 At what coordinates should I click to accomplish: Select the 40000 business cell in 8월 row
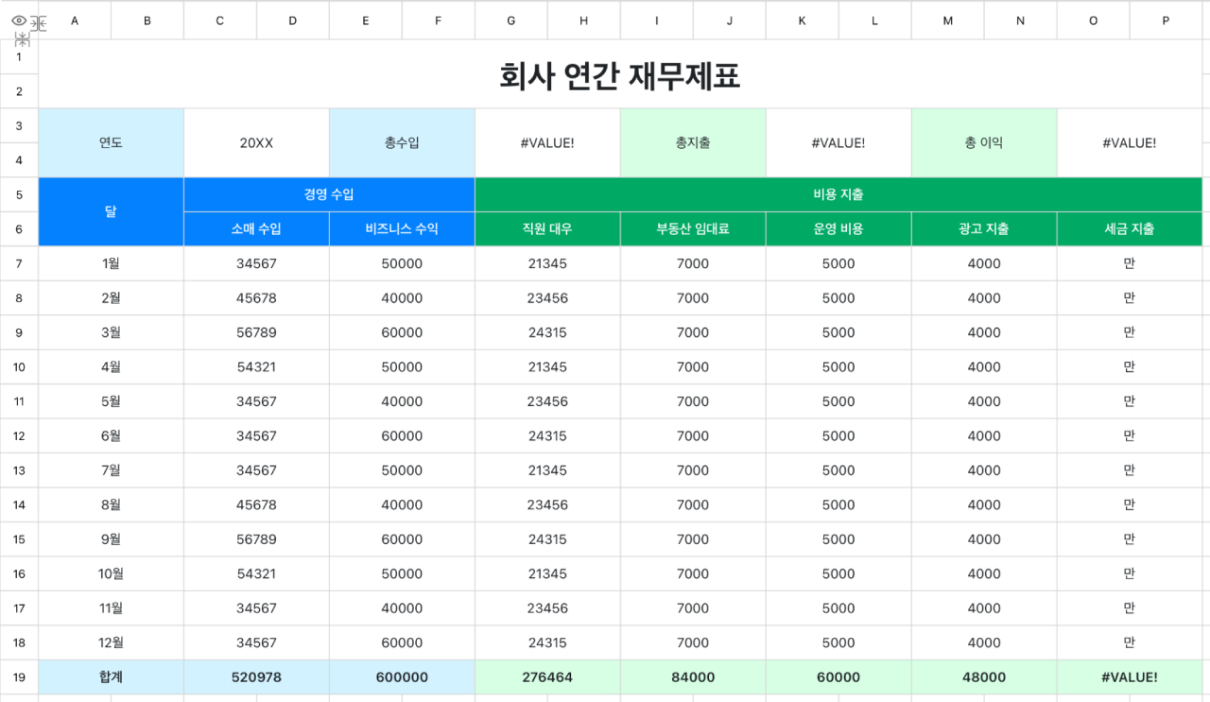coord(402,505)
